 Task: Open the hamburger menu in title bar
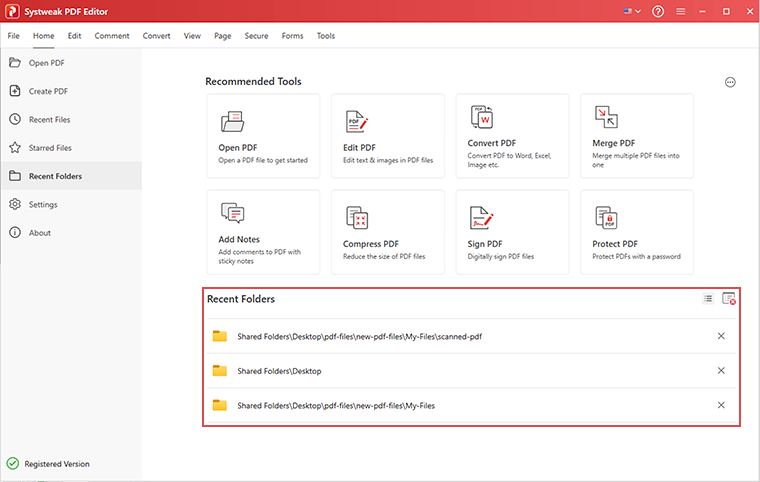pyautogui.click(x=681, y=11)
